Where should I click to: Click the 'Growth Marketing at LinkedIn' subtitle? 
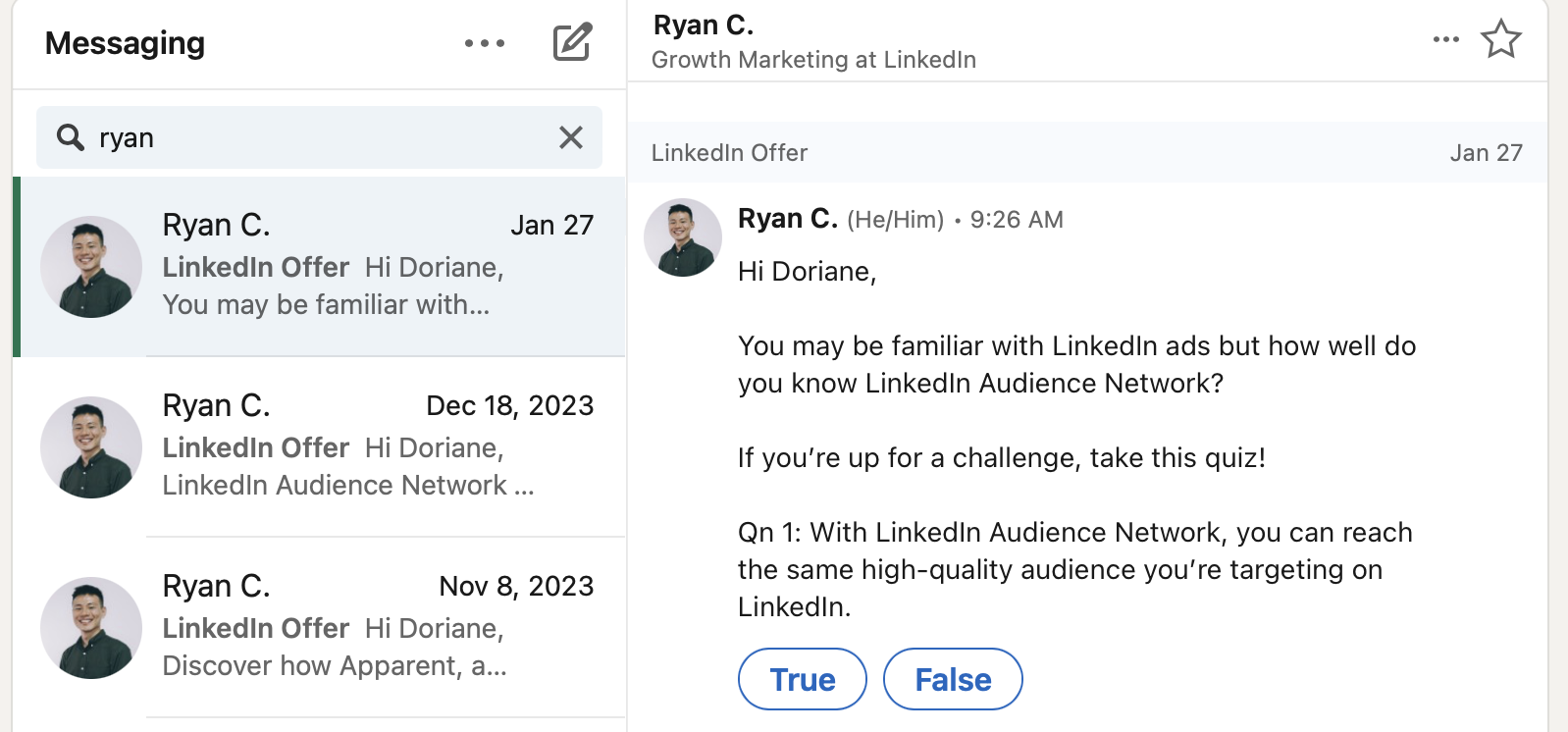point(813,60)
